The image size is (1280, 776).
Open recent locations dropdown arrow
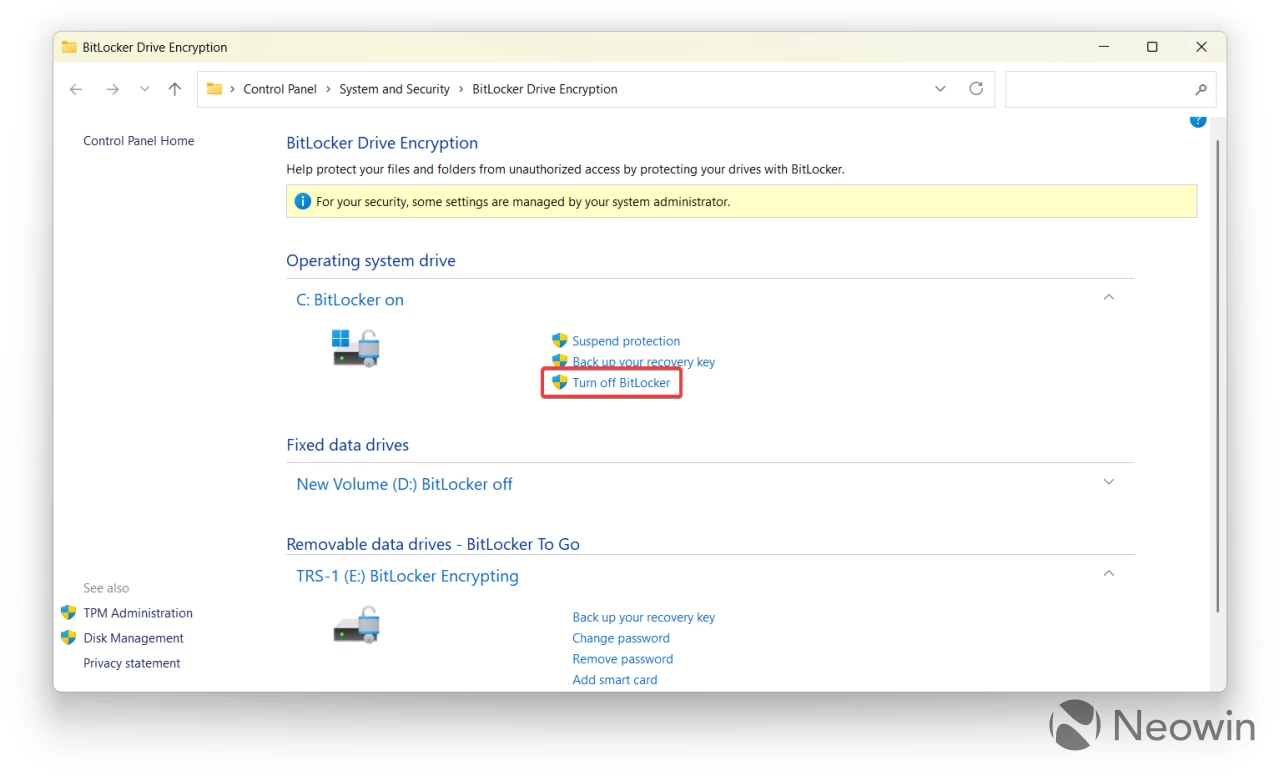pos(144,89)
